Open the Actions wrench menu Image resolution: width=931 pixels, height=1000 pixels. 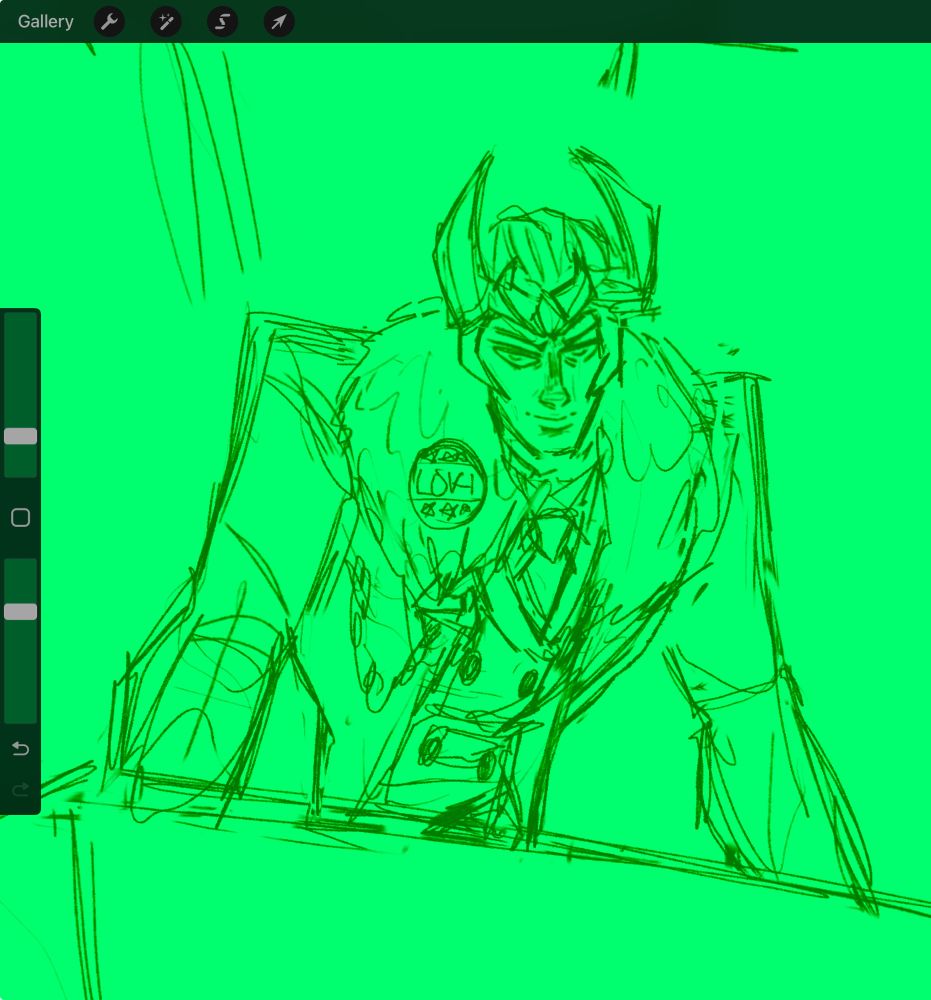pos(109,22)
